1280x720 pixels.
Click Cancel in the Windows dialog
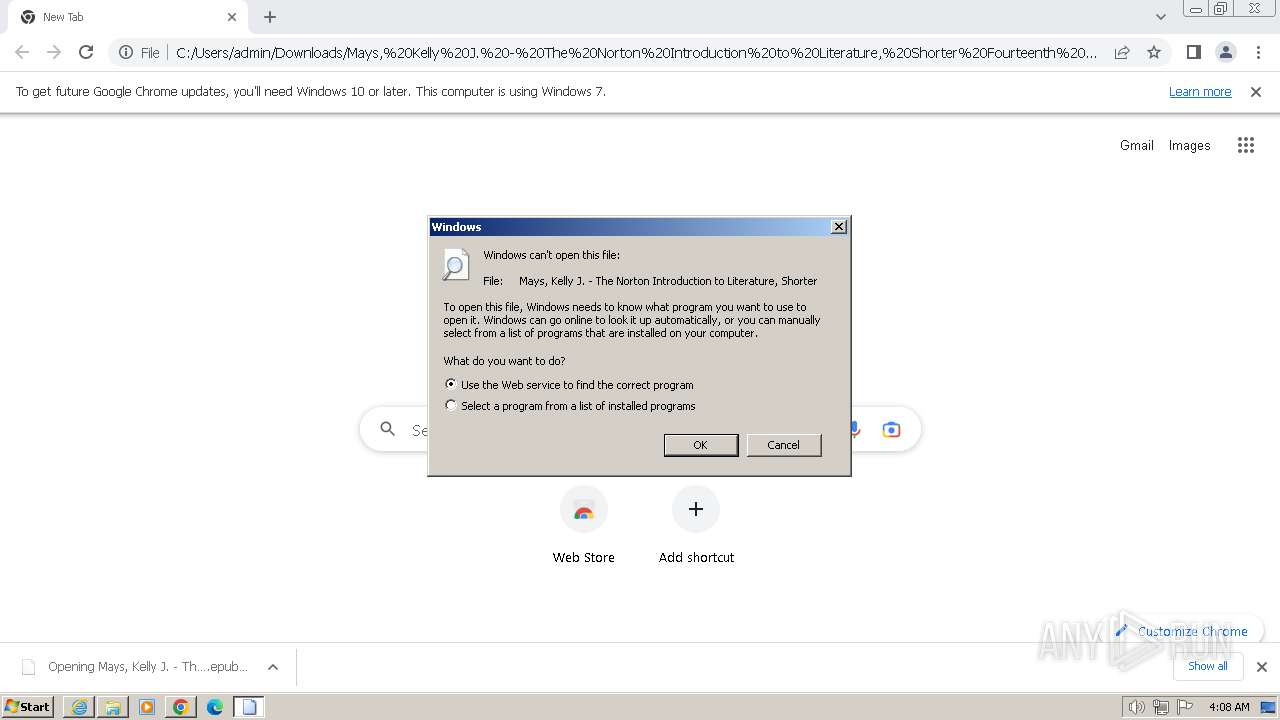[784, 445]
